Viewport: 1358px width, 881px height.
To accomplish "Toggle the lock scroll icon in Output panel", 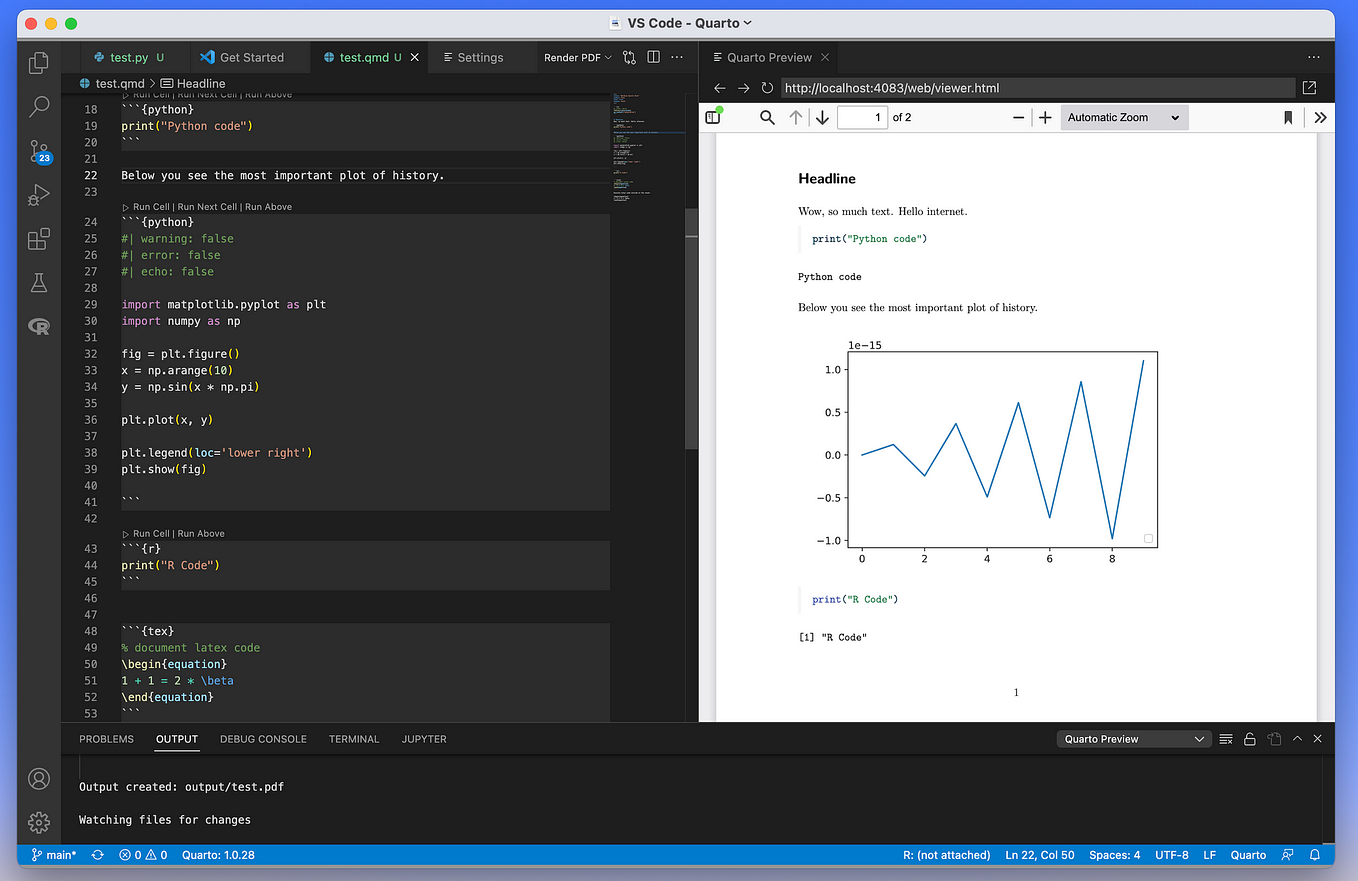I will pos(1249,739).
